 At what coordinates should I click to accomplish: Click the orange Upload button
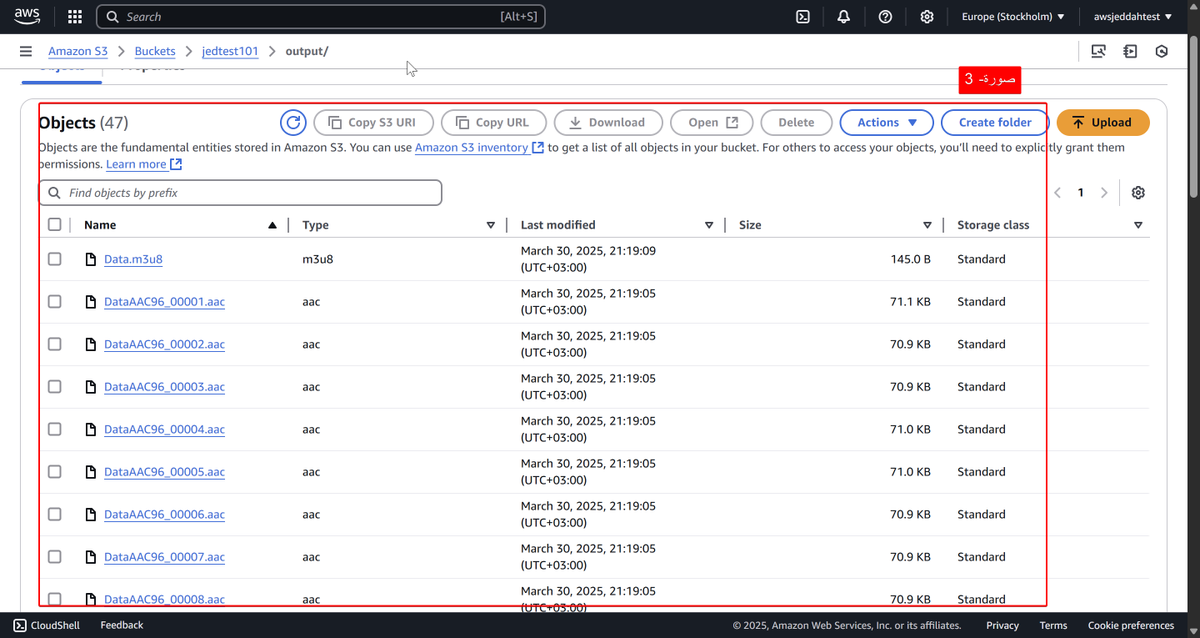1103,122
